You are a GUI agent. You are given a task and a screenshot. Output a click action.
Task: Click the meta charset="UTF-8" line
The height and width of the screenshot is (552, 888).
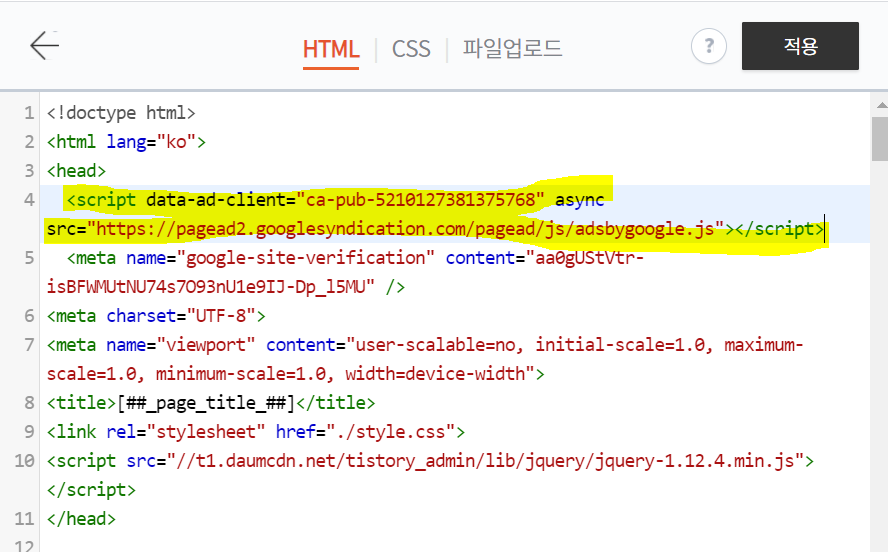point(156,316)
